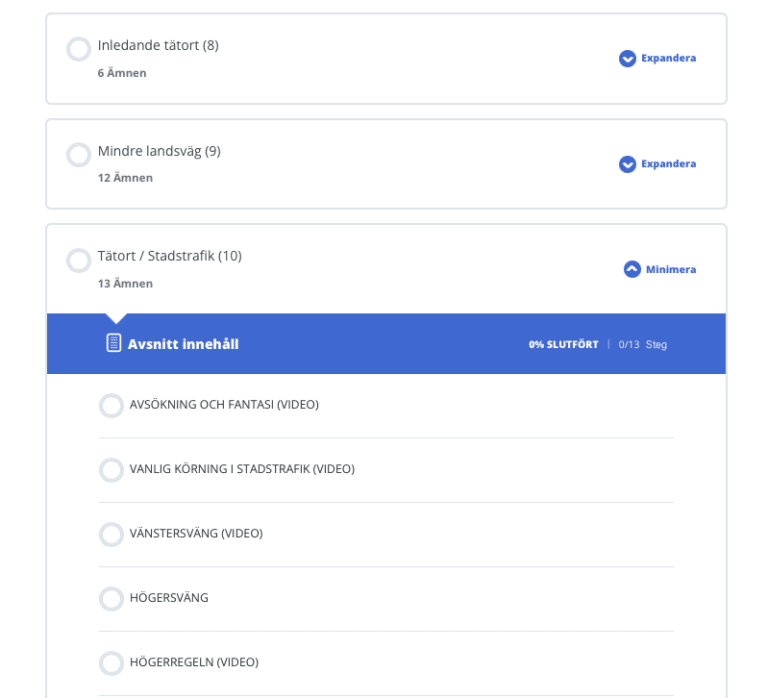Click chevron icon beside Inledande tätort Expandera

627,58
